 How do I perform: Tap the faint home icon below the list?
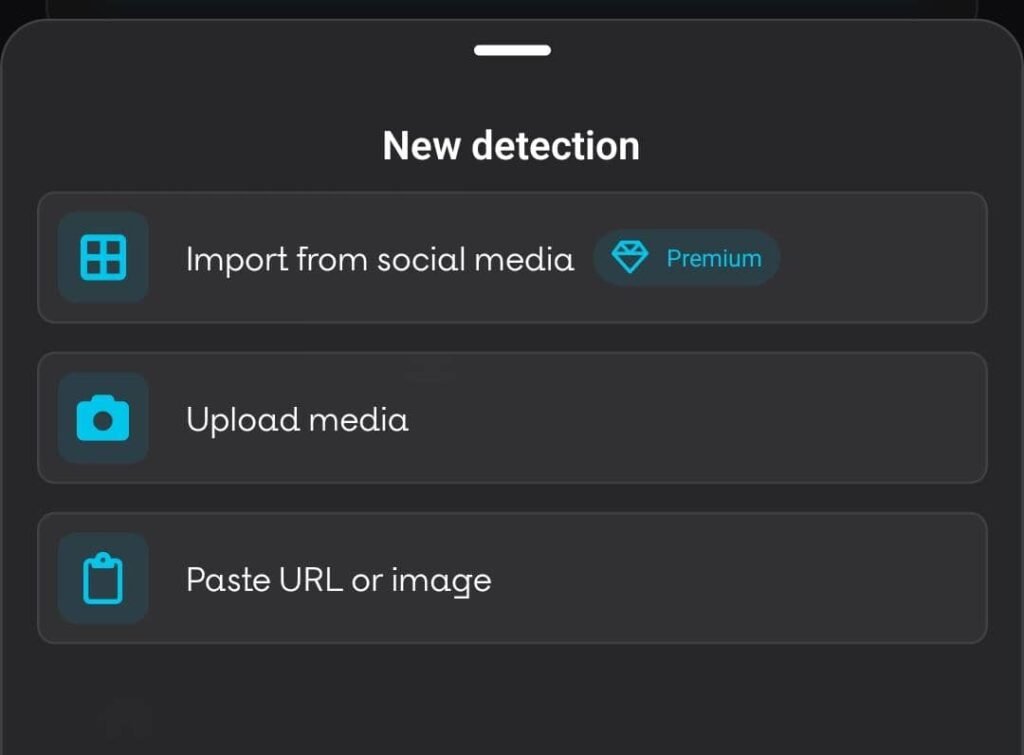click(124, 718)
